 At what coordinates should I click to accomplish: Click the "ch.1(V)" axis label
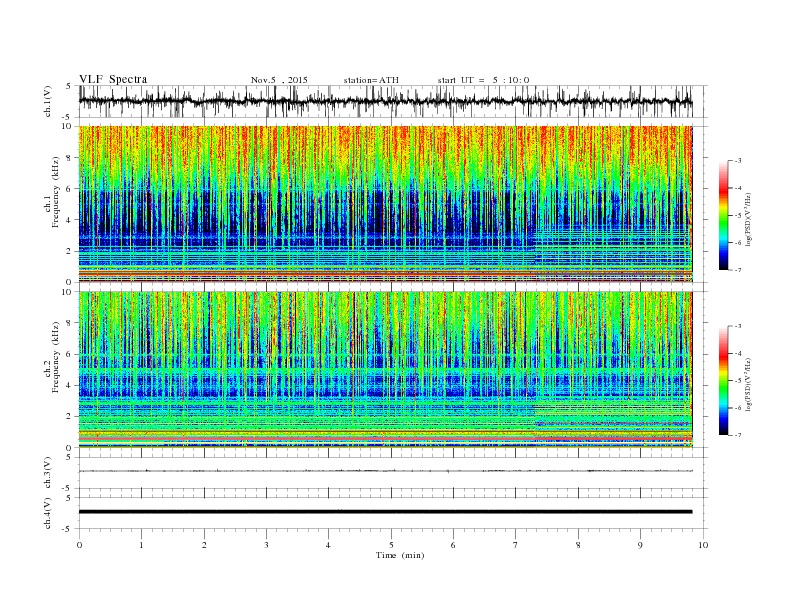(48, 101)
